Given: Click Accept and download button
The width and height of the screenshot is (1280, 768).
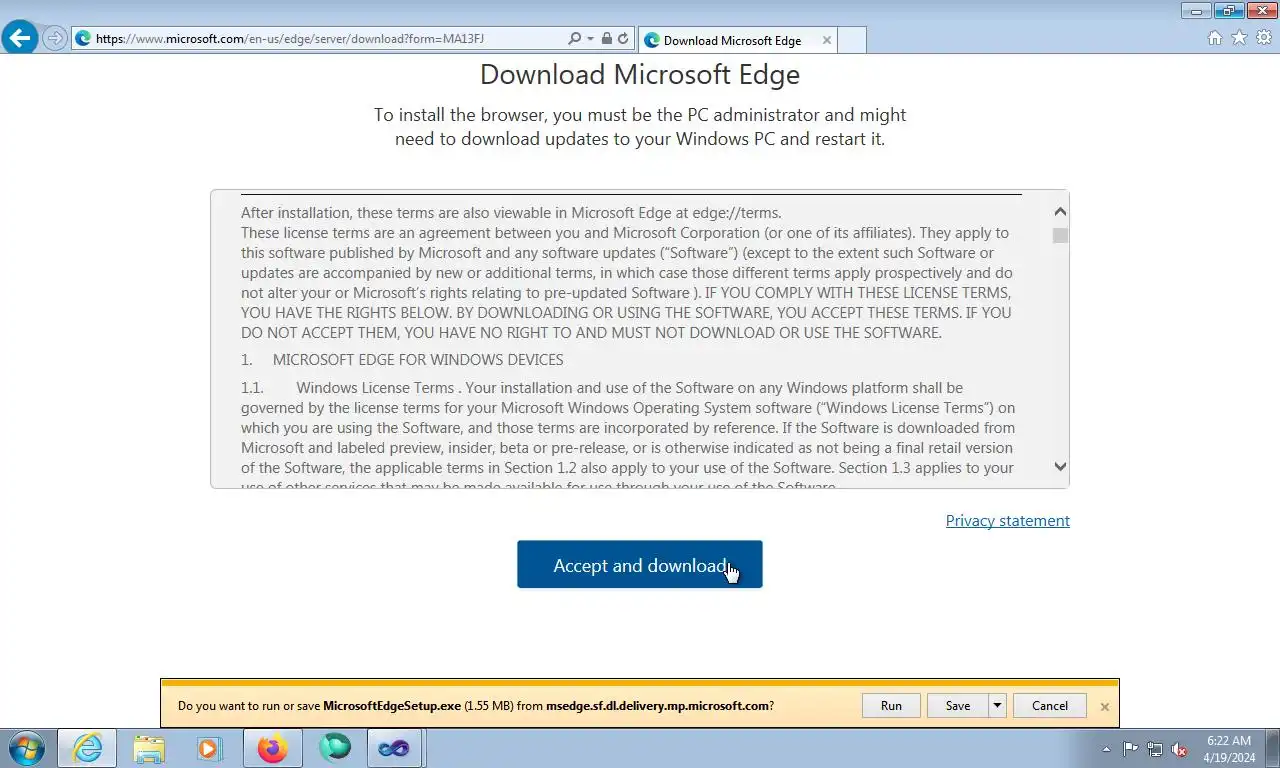Looking at the screenshot, I should (x=640, y=565).
